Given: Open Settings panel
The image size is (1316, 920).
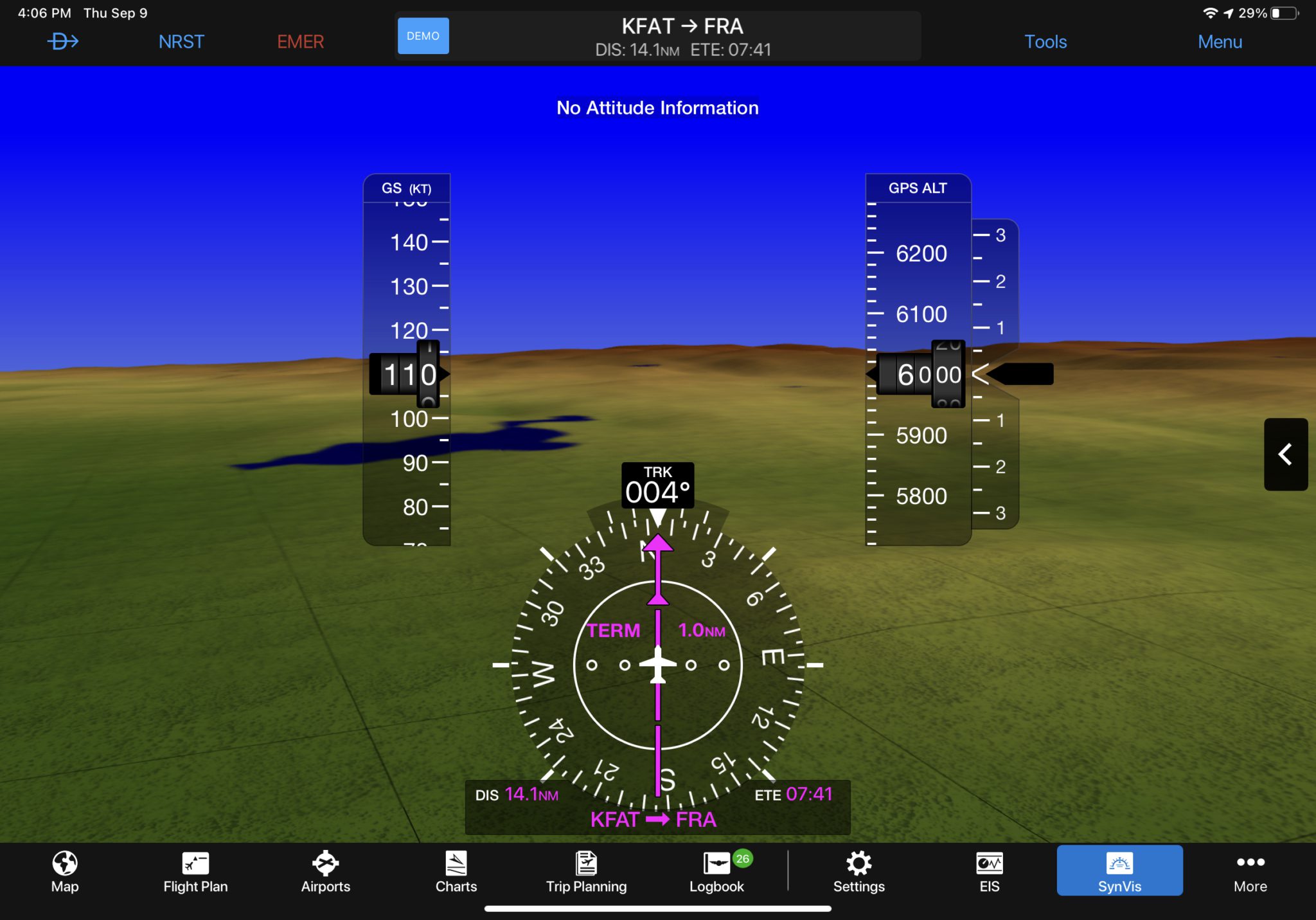Looking at the screenshot, I should point(858,879).
